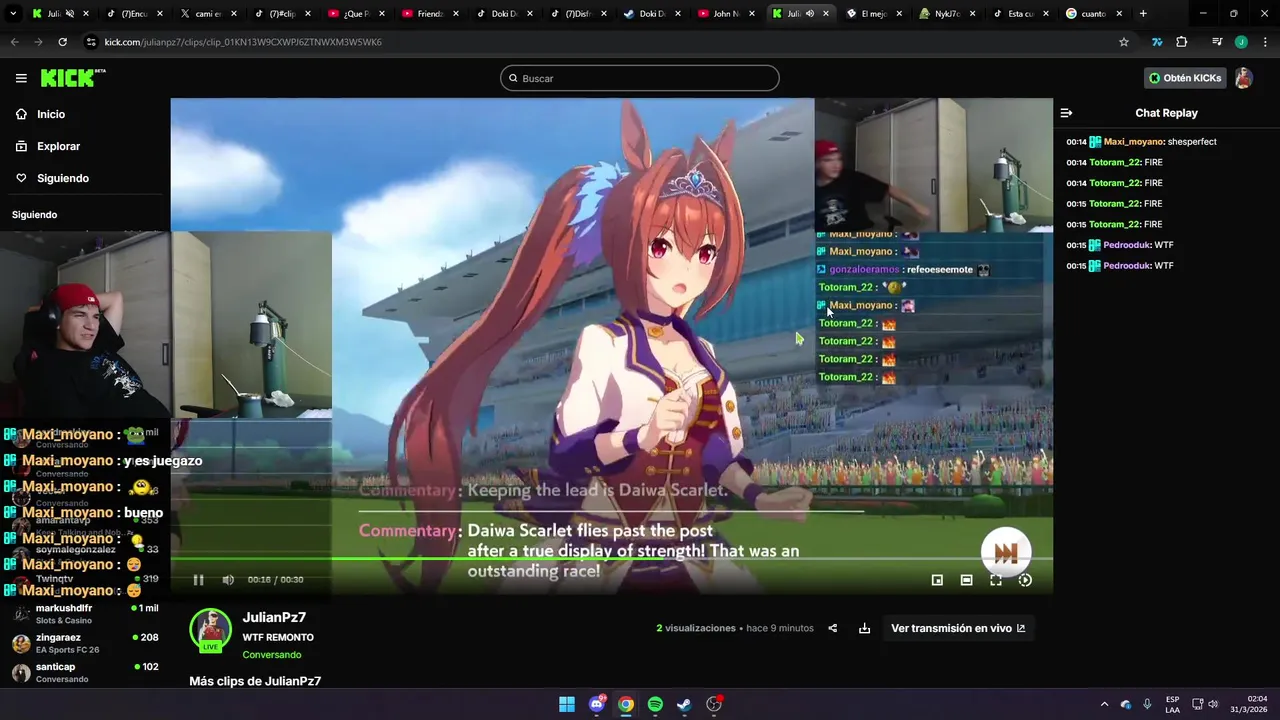Image resolution: width=1280 pixels, height=720 pixels.
Task: Open user profile avatar menu
Action: point(1243,78)
